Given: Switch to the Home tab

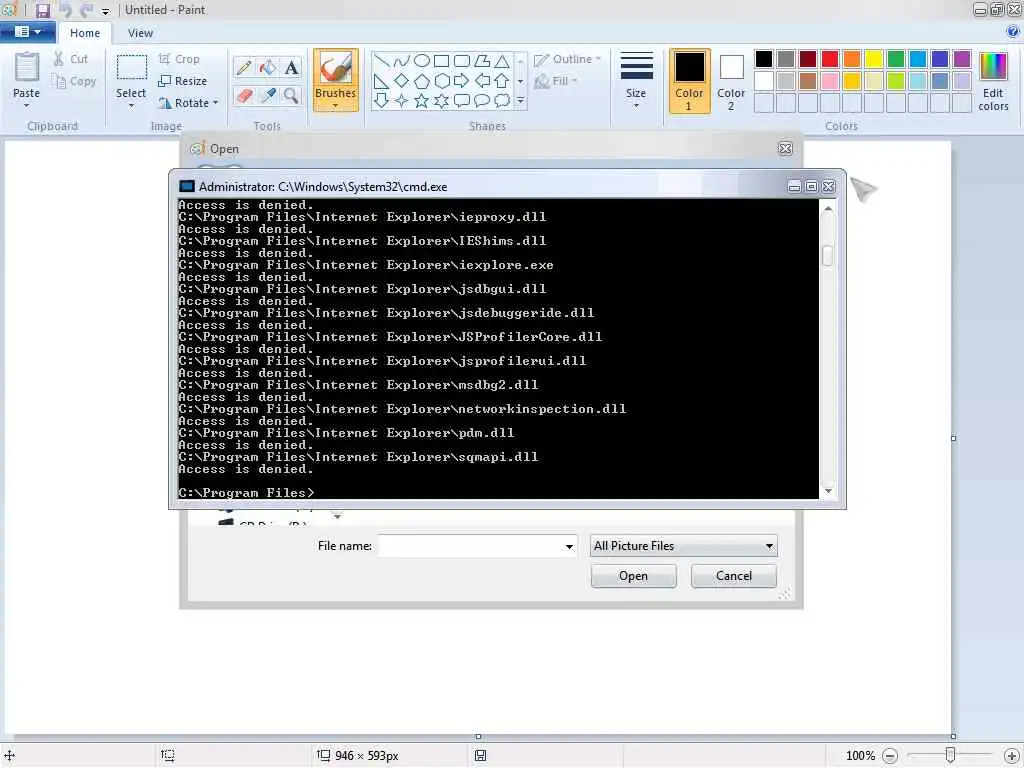Looking at the screenshot, I should pos(85,33).
